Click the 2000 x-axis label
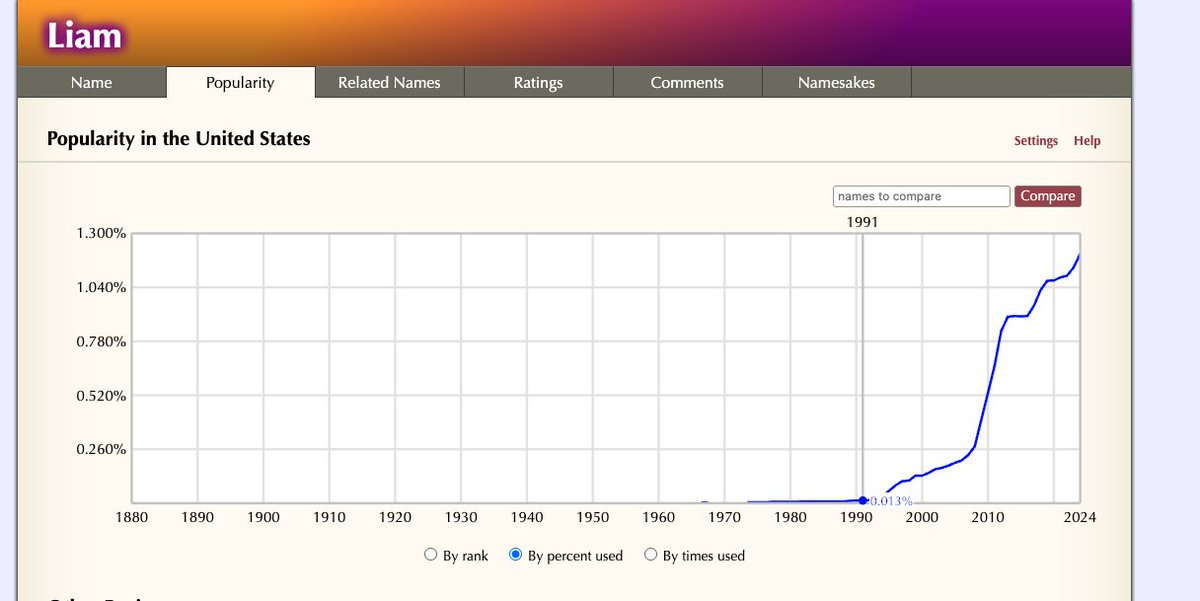This screenshot has height=601, width=1200. tap(922, 517)
